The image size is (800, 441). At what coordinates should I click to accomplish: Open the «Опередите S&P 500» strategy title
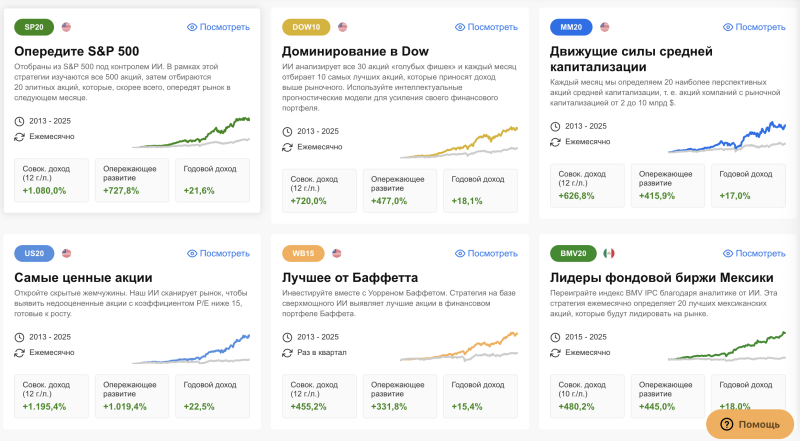click(77, 50)
